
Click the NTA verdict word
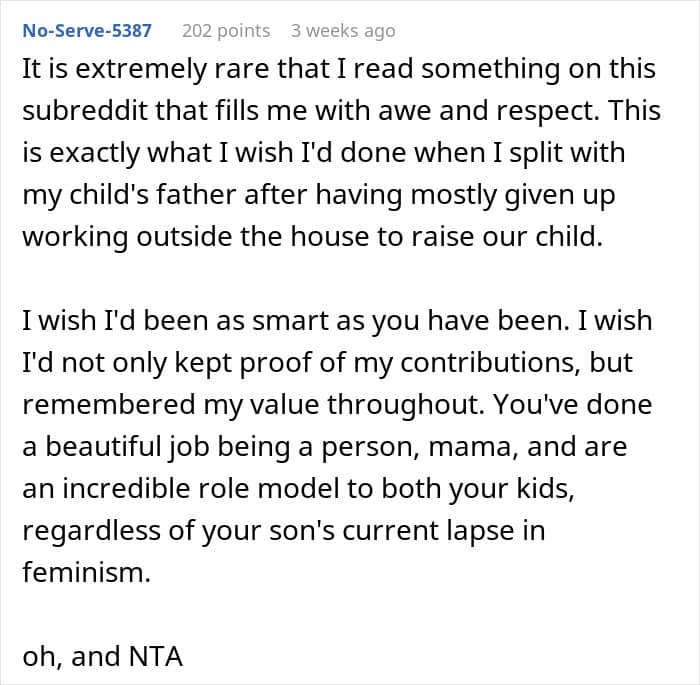click(x=155, y=656)
